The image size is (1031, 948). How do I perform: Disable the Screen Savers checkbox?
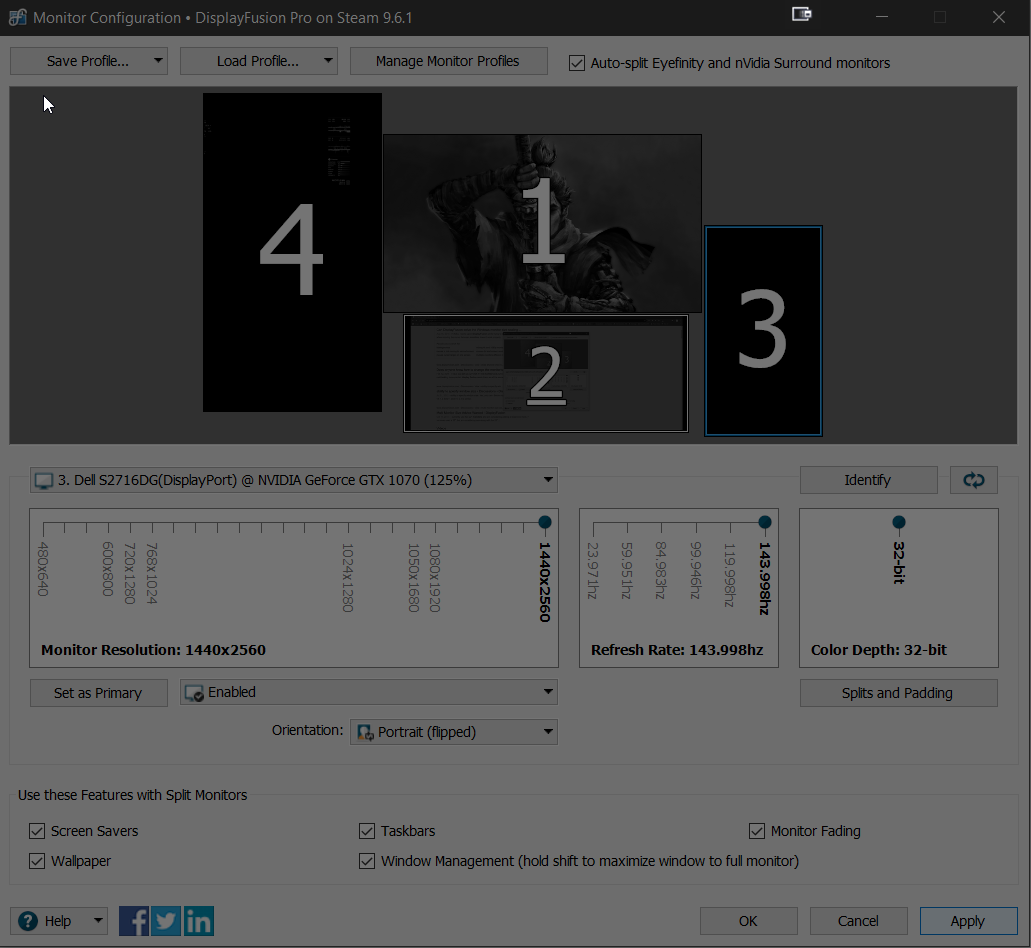(x=37, y=831)
